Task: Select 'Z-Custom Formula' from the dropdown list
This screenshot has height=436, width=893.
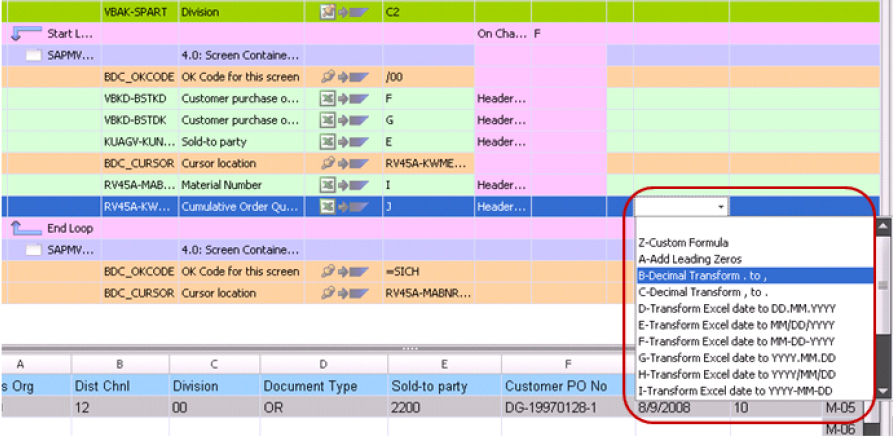Action: (x=683, y=242)
